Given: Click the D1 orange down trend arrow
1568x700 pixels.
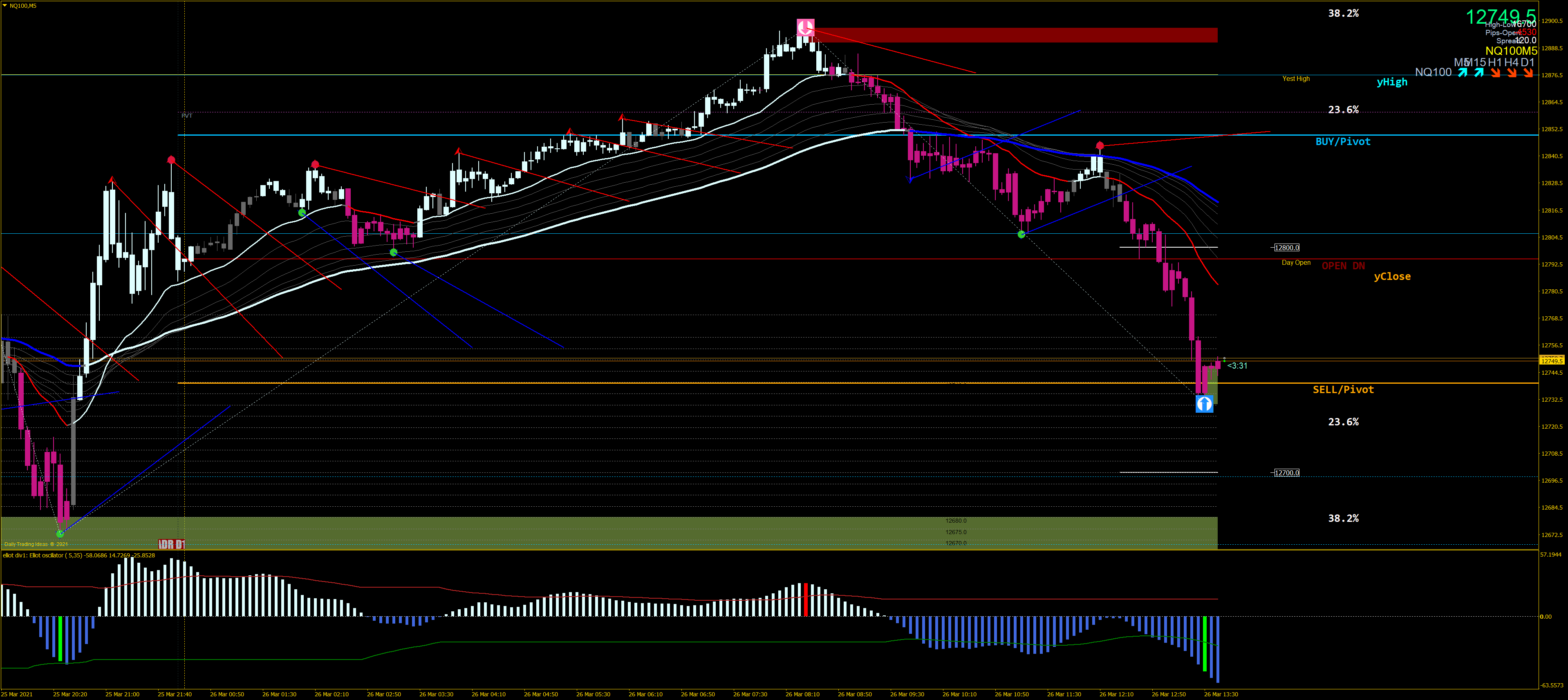Looking at the screenshot, I should point(1528,73).
